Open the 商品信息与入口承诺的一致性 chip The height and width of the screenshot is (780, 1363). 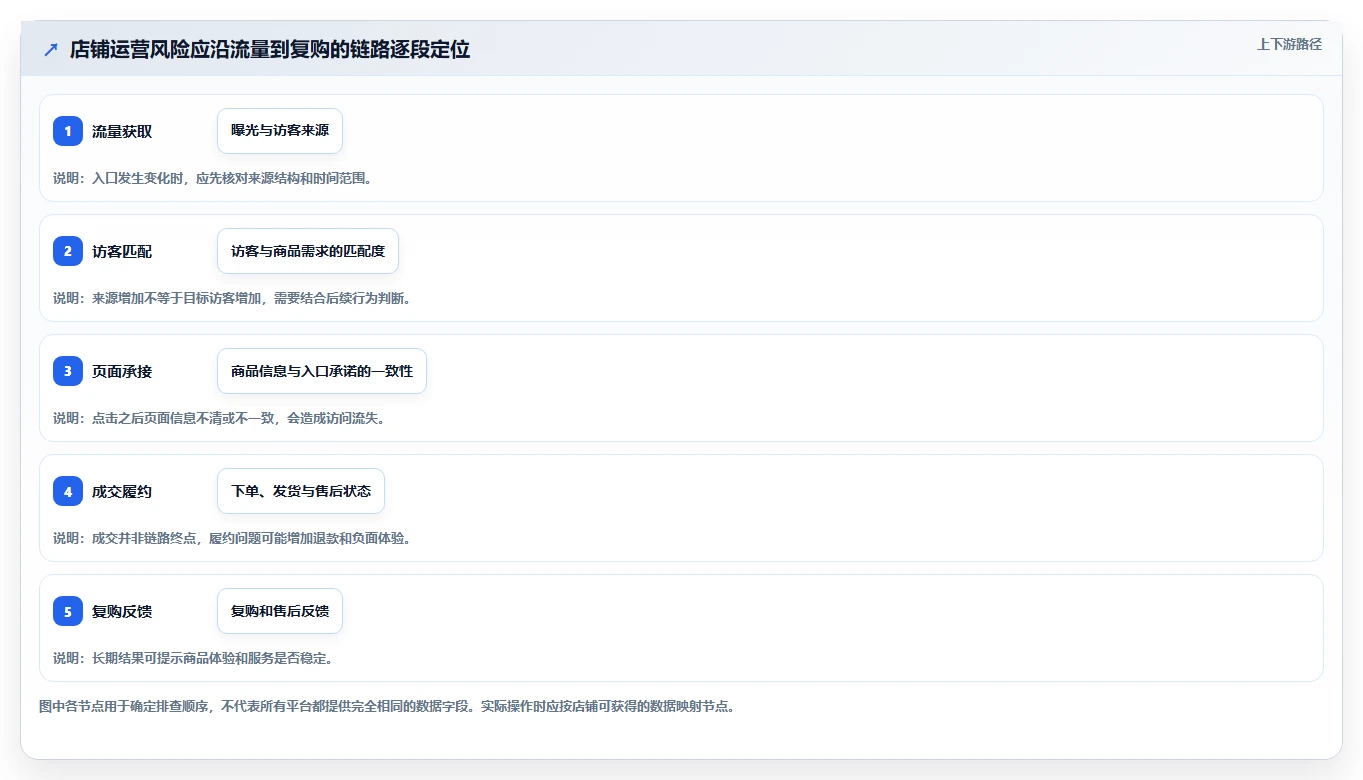pyautogui.click(x=322, y=371)
